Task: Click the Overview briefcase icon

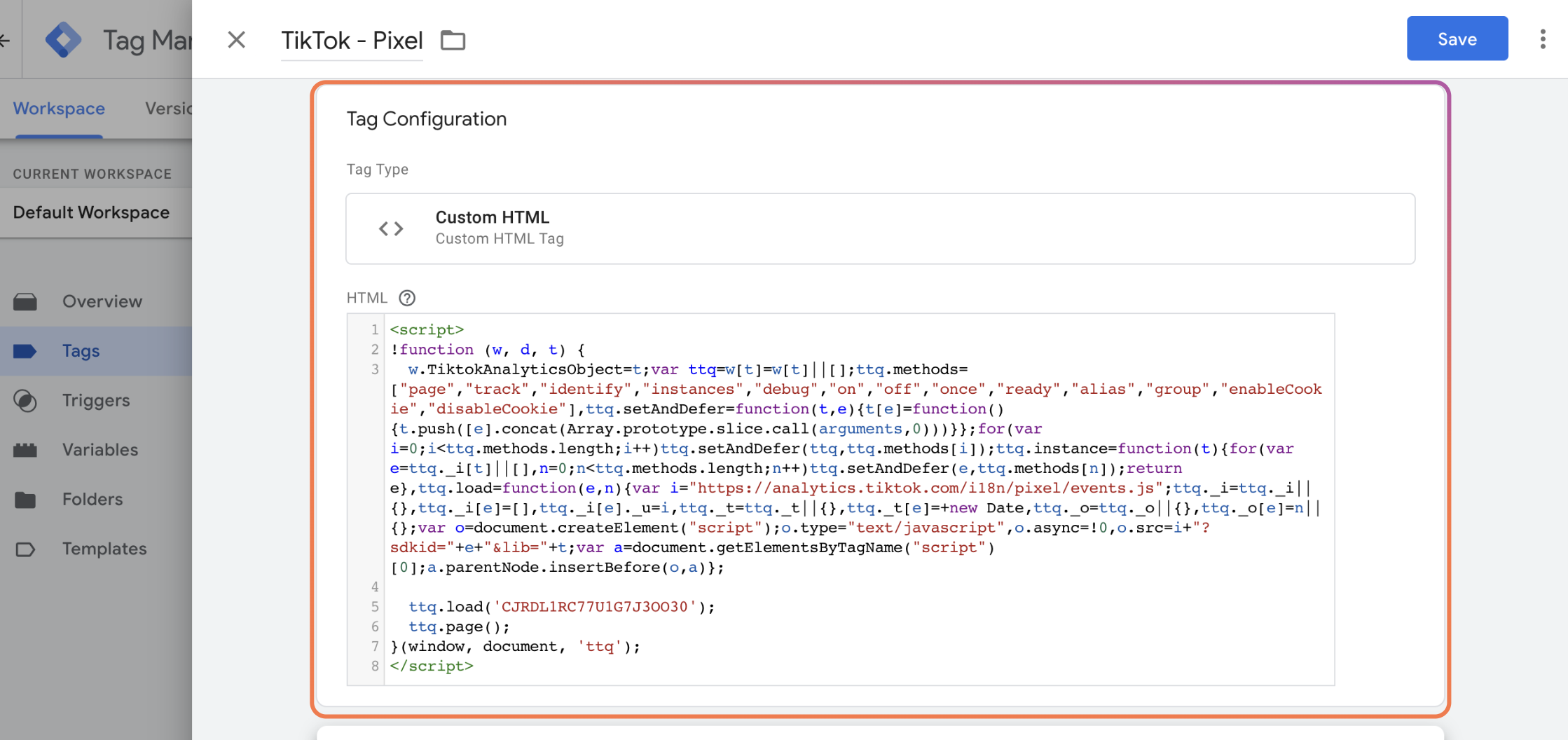Action: pyautogui.click(x=25, y=302)
